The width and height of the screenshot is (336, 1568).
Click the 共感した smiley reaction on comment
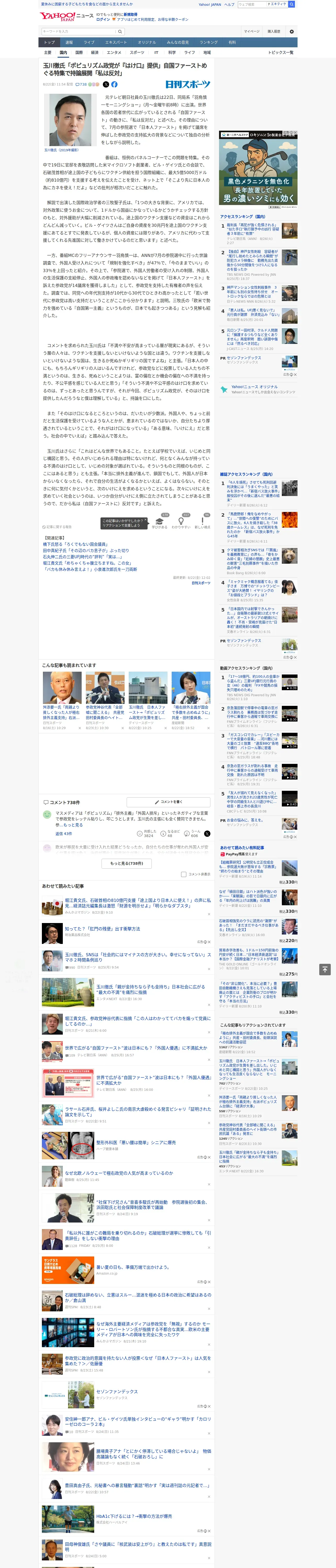tap(148, 833)
